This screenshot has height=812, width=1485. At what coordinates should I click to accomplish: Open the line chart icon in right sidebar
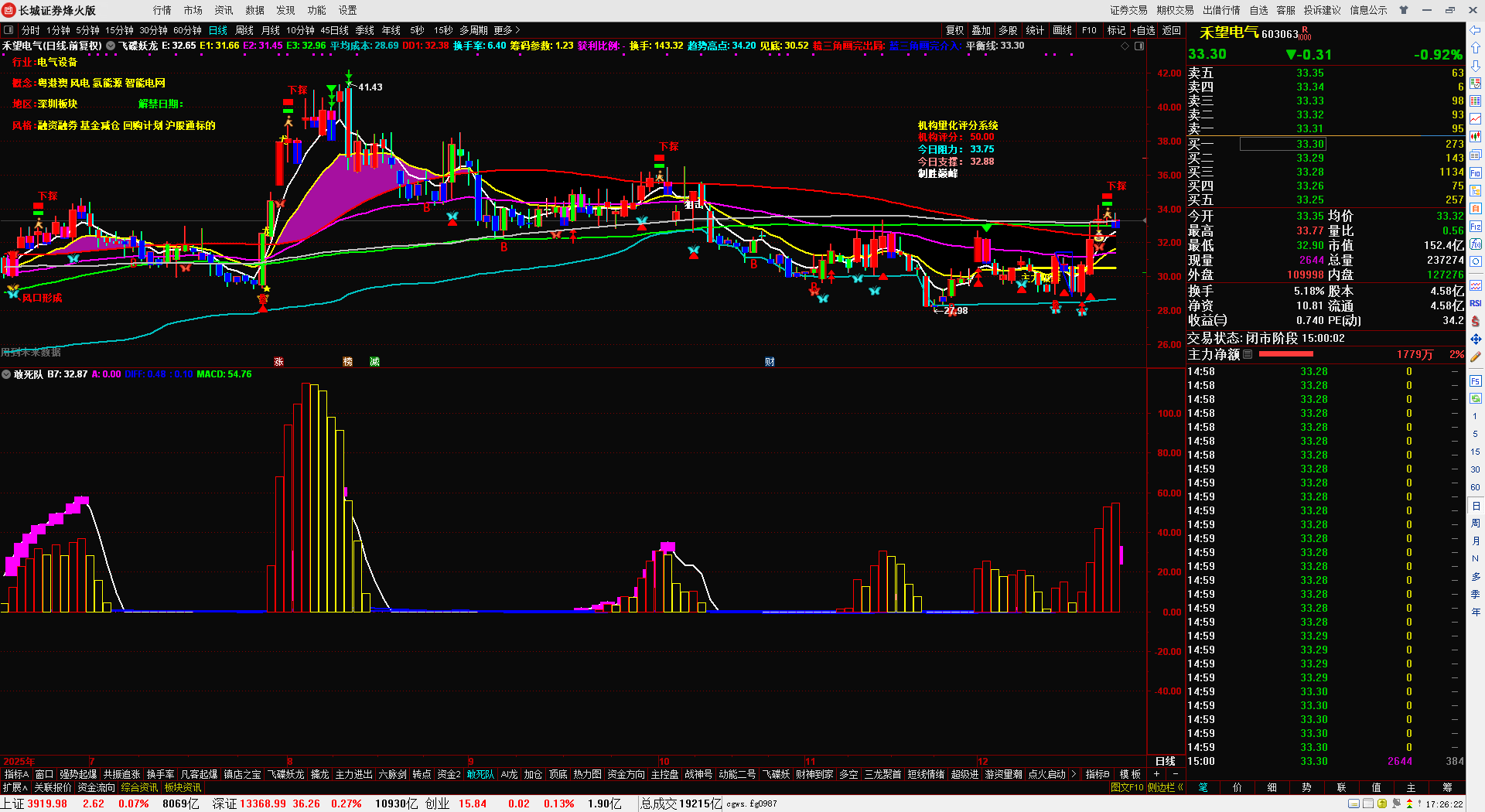[x=1476, y=119]
